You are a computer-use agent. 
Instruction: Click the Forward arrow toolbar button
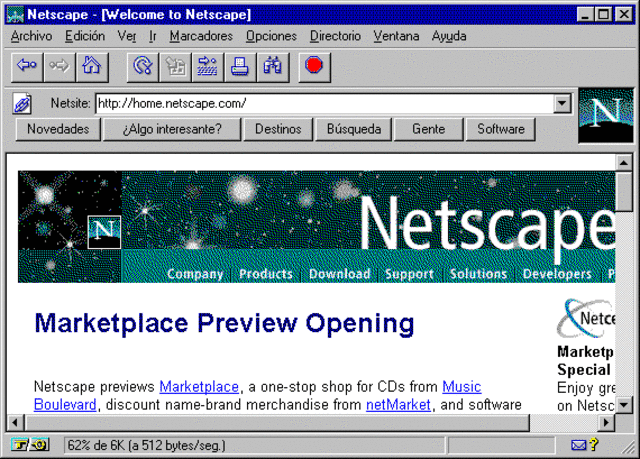60,67
